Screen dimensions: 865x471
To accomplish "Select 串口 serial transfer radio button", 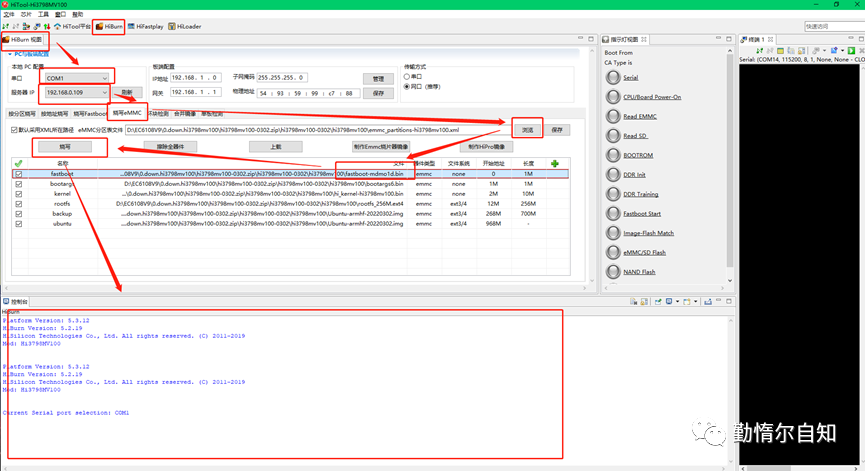I will coord(407,77).
